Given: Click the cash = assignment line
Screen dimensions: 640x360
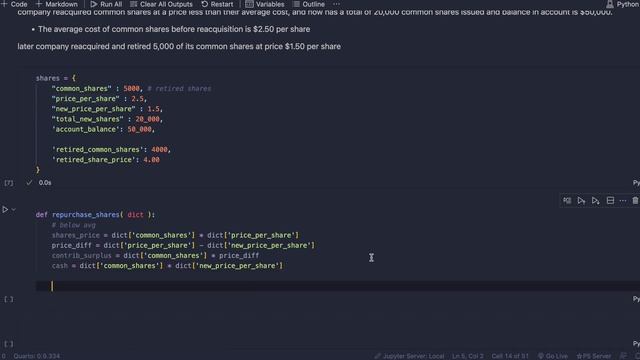Looking at the screenshot, I should [167, 266].
